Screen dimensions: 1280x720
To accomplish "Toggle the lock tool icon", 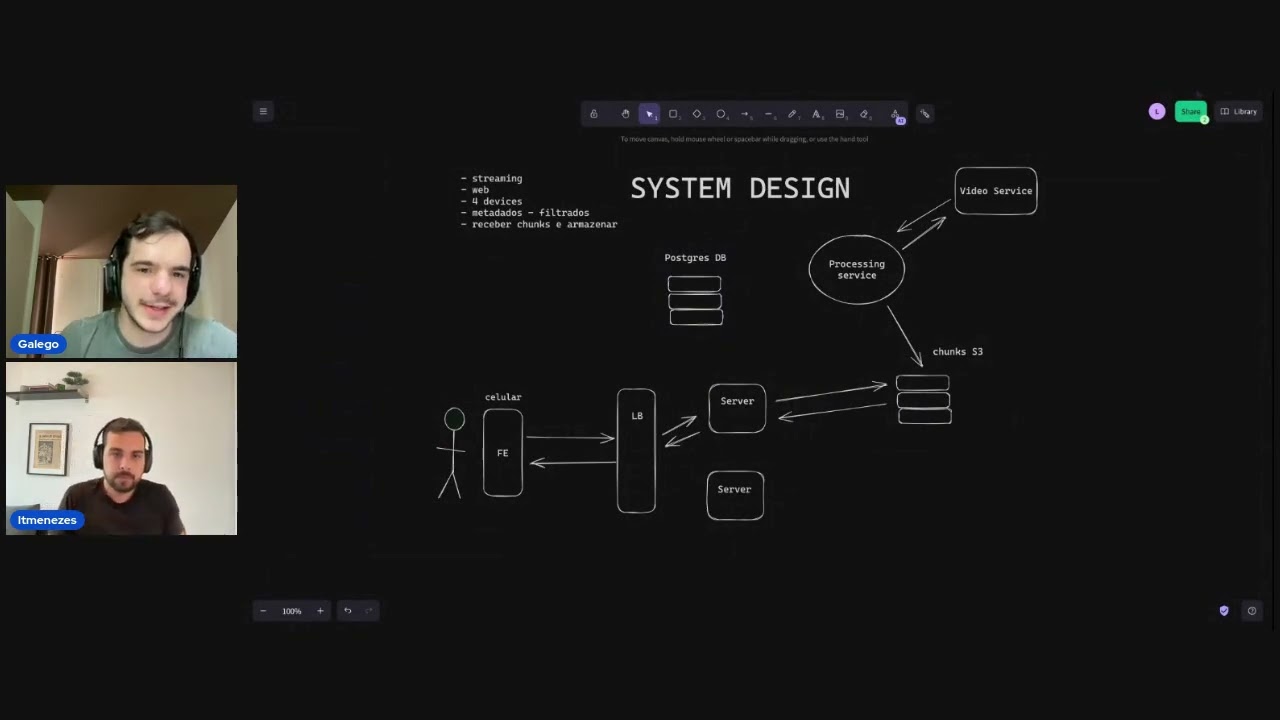I will pyautogui.click(x=594, y=114).
